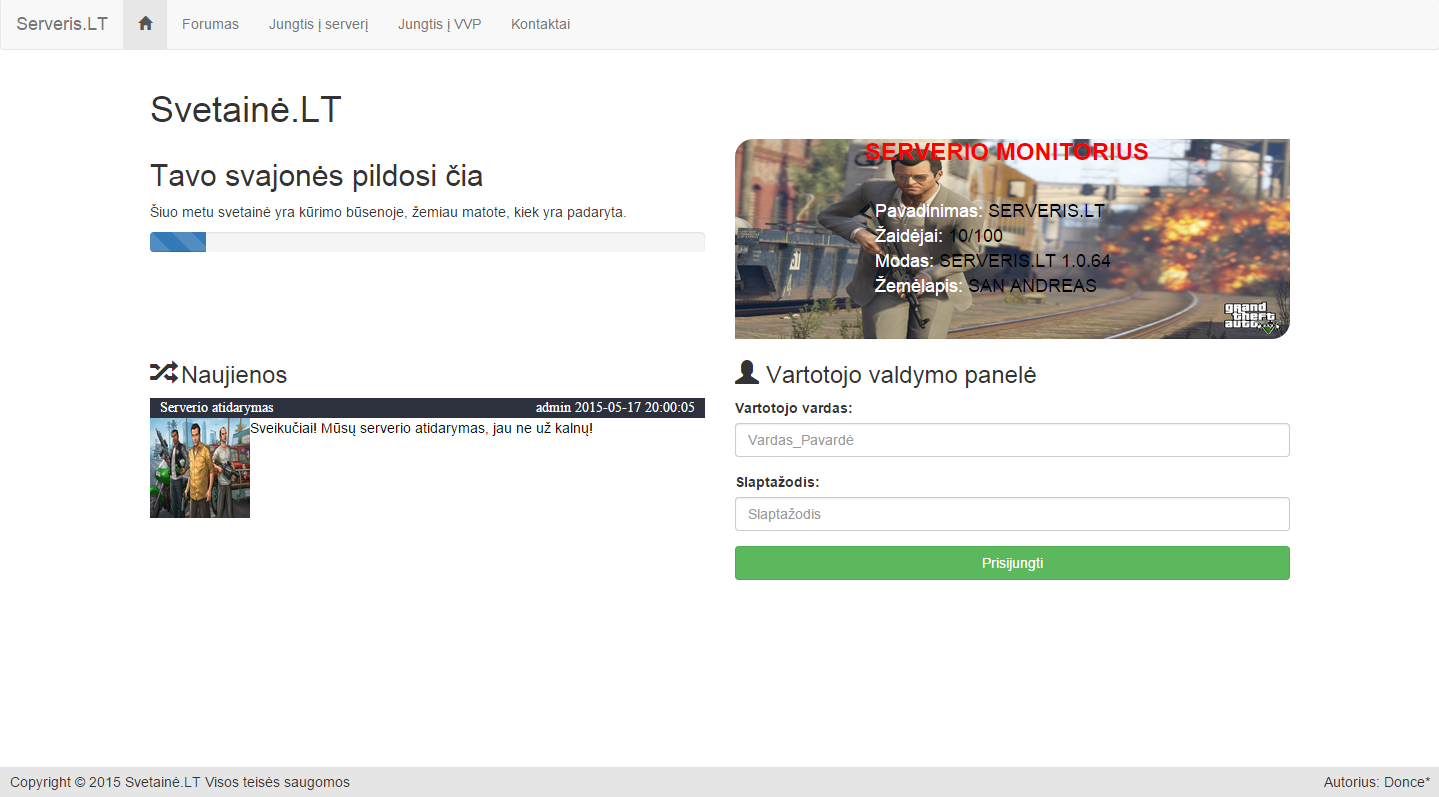Click the Sveikučiai news message text
This screenshot has width=1439, height=797.
[x=422, y=428]
